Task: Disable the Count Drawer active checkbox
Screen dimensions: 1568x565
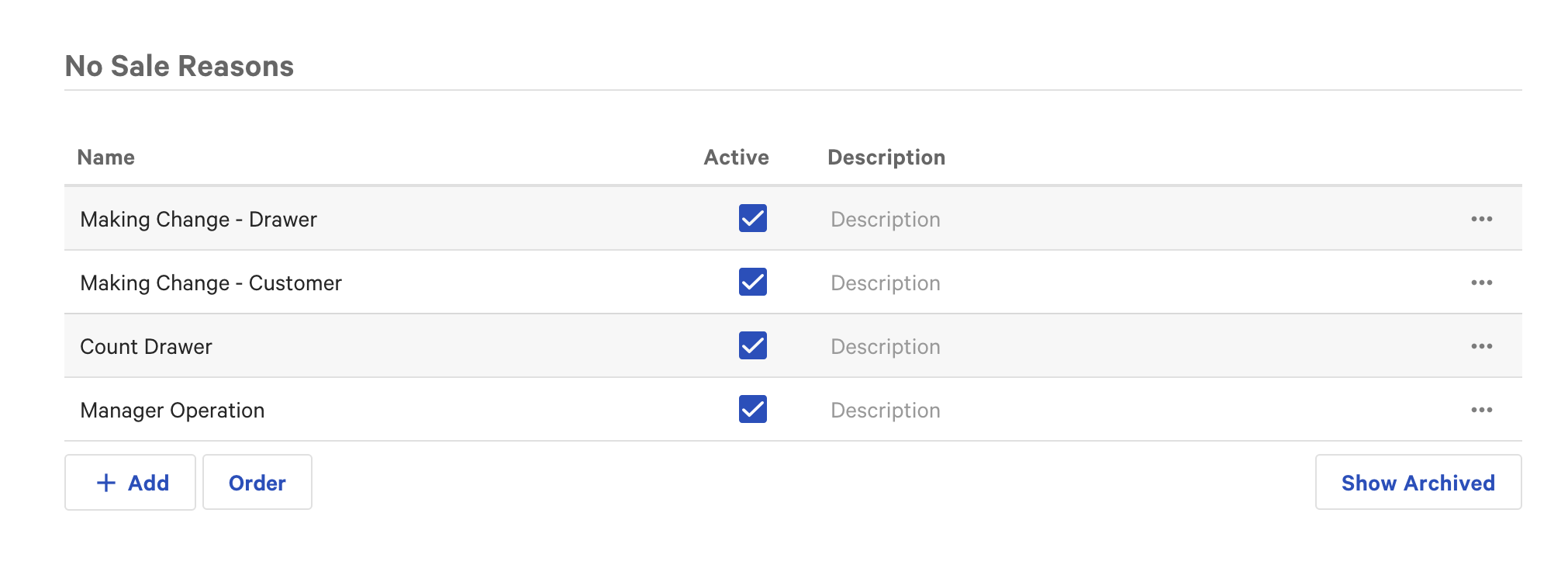Action: click(x=752, y=346)
